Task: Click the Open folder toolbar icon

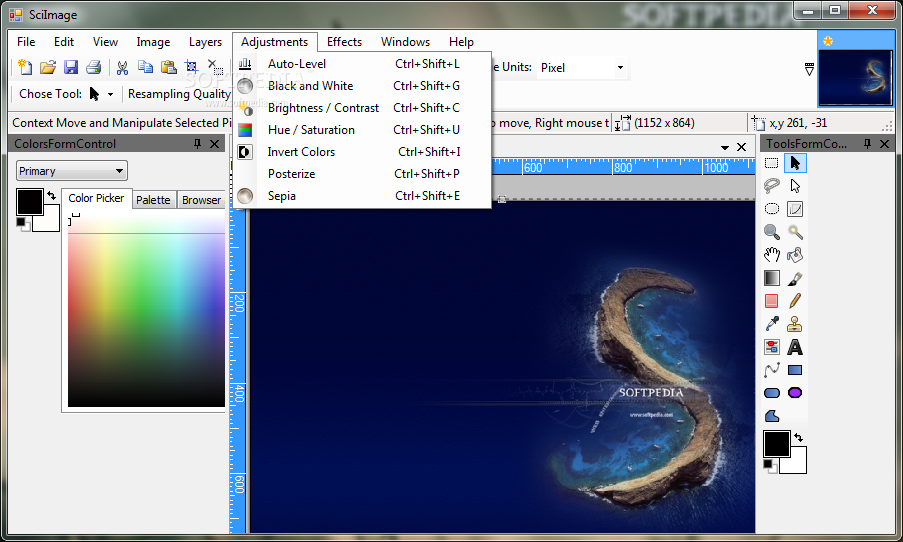Action: 48,67
